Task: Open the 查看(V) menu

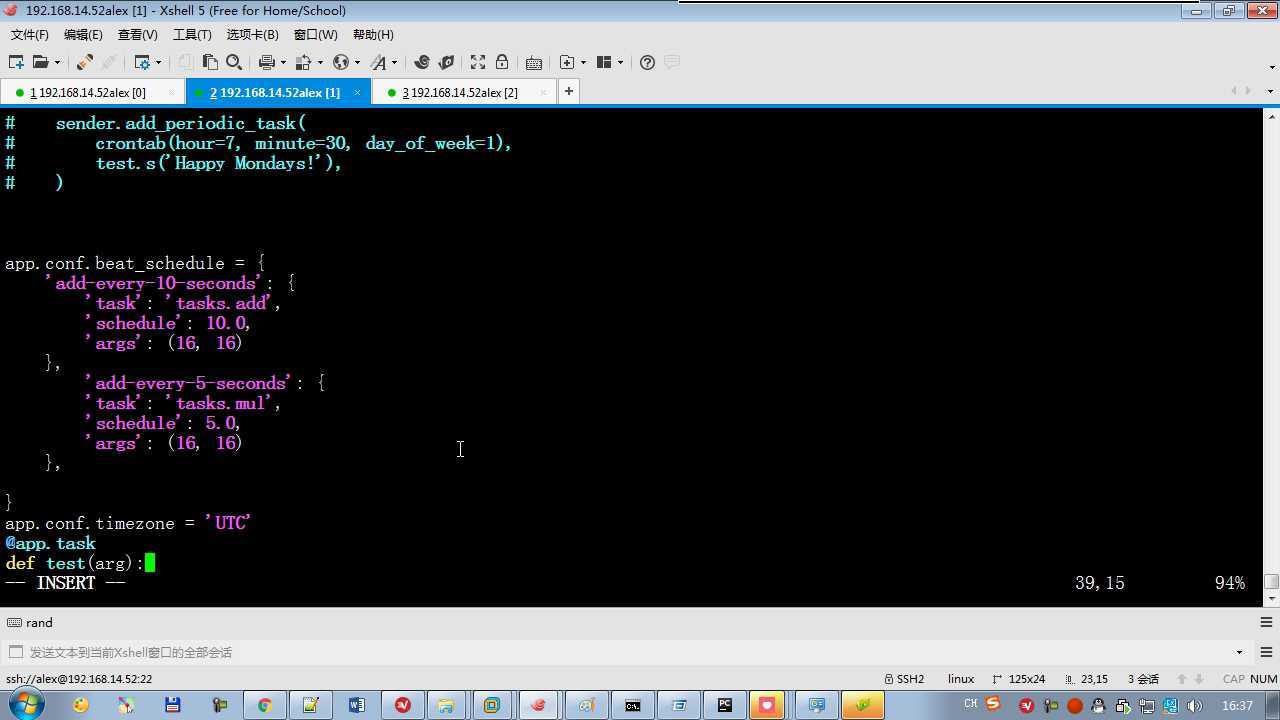Action: click(138, 34)
